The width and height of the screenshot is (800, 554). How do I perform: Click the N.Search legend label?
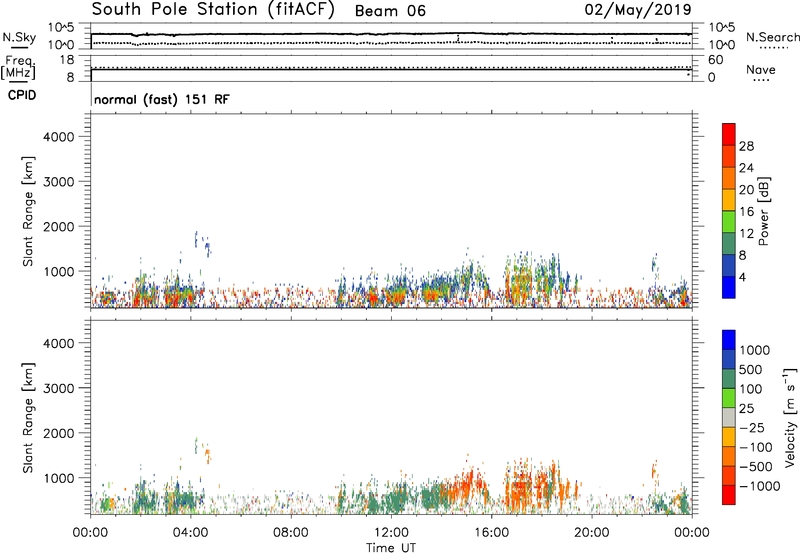tap(773, 37)
